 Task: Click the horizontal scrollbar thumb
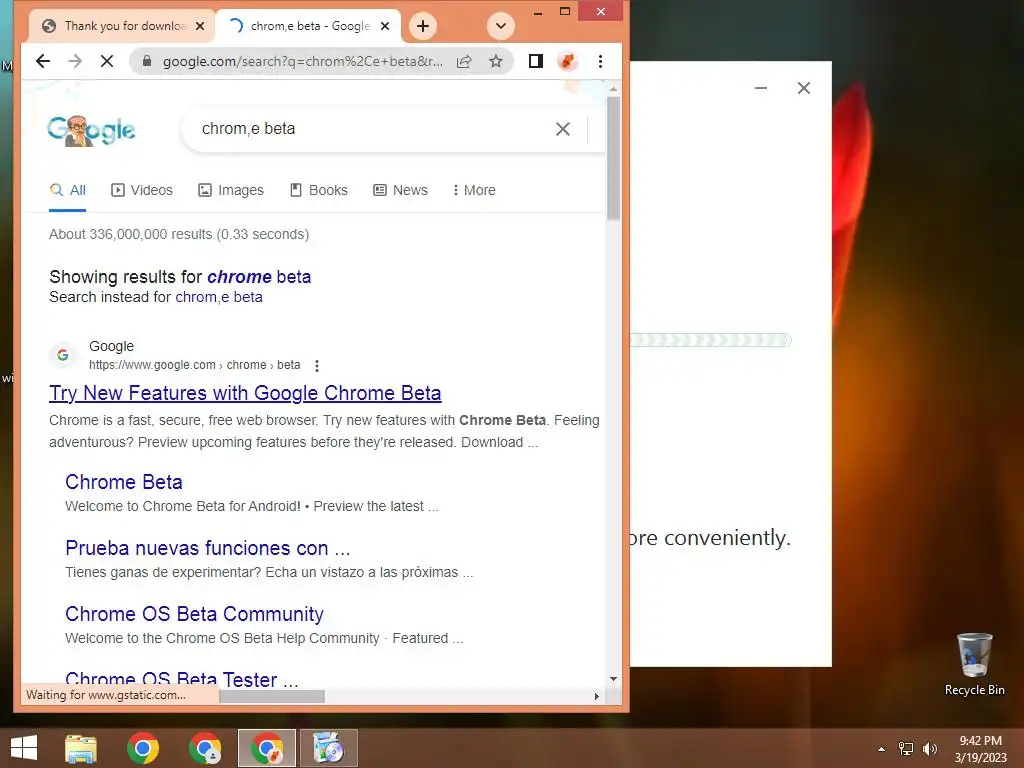tap(272, 697)
